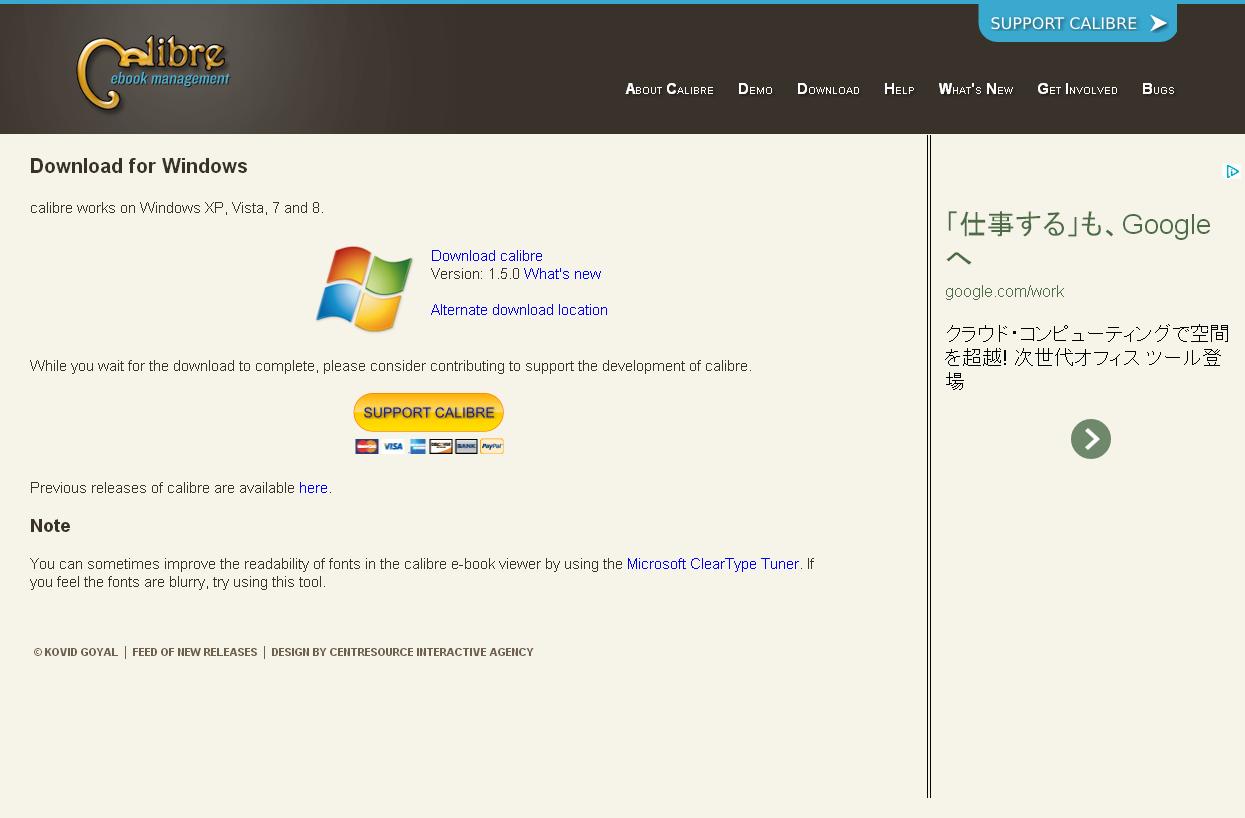1245x818 pixels.
Task: Click the AdChoices icon in the ad
Action: pos(1232,172)
